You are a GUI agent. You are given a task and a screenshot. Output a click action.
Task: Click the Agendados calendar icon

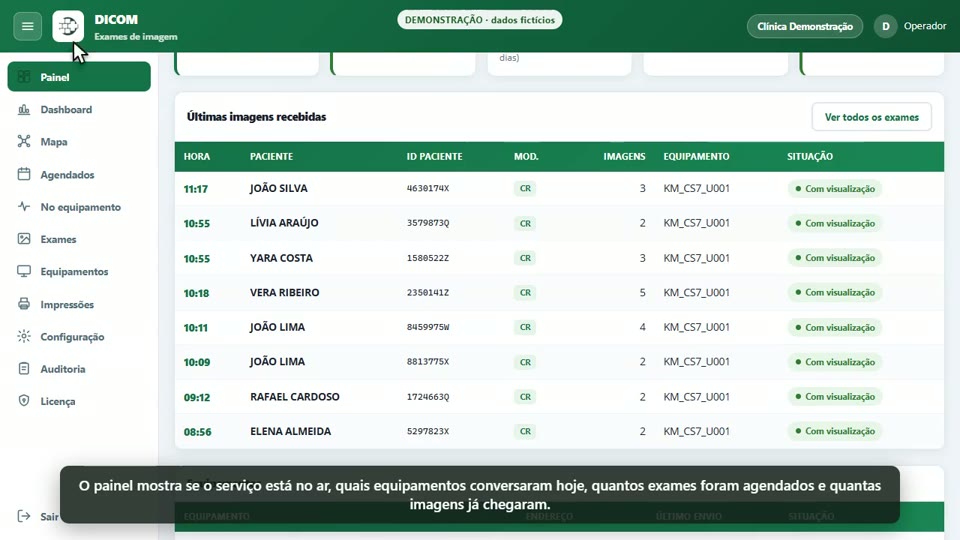pyautogui.click(x=24, y=174)
